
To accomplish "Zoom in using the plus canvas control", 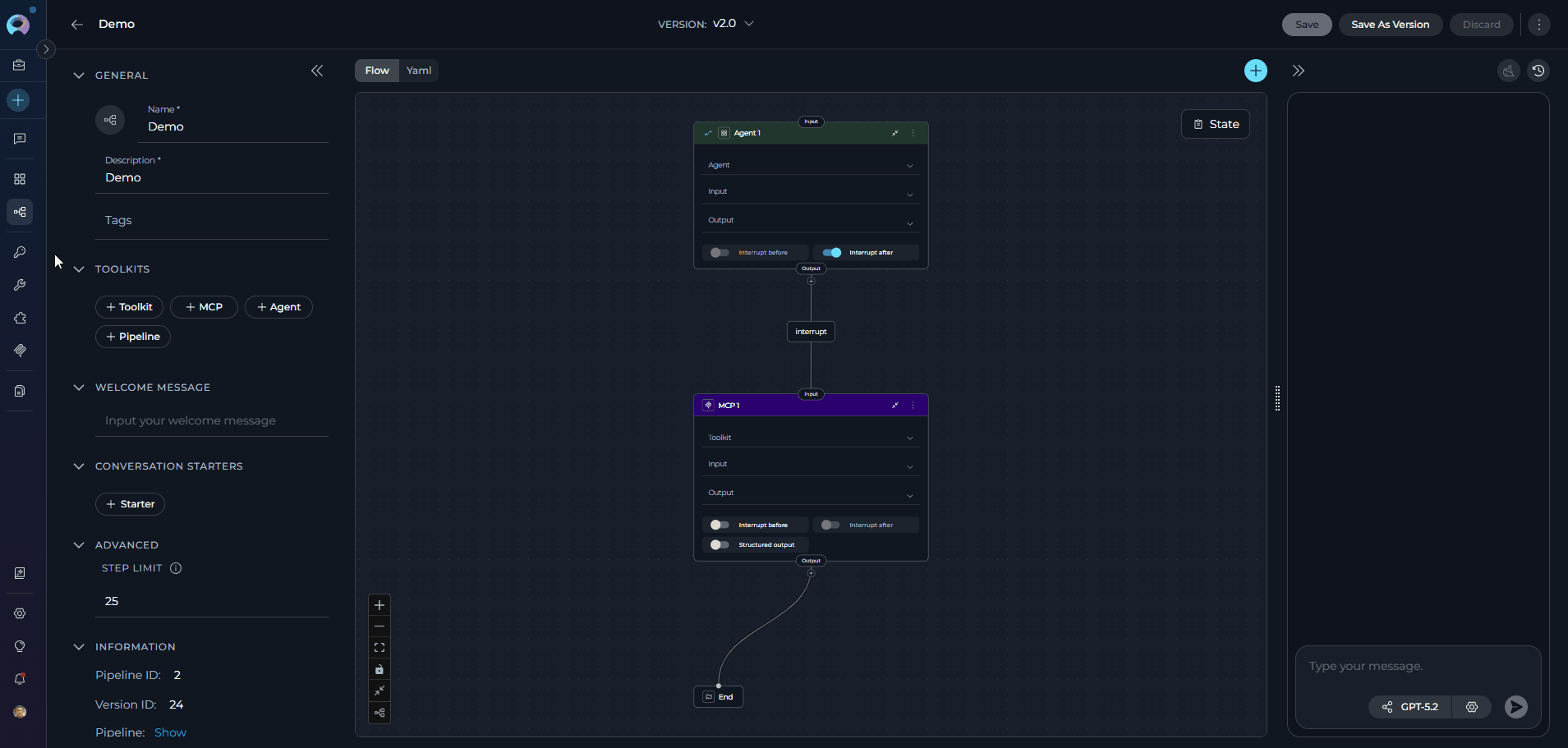I will coord(379,605).
